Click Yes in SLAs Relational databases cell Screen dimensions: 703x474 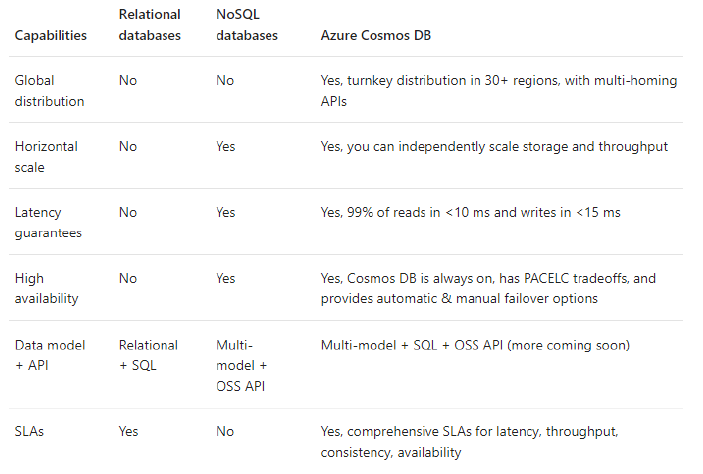click(x=129, y=431)
